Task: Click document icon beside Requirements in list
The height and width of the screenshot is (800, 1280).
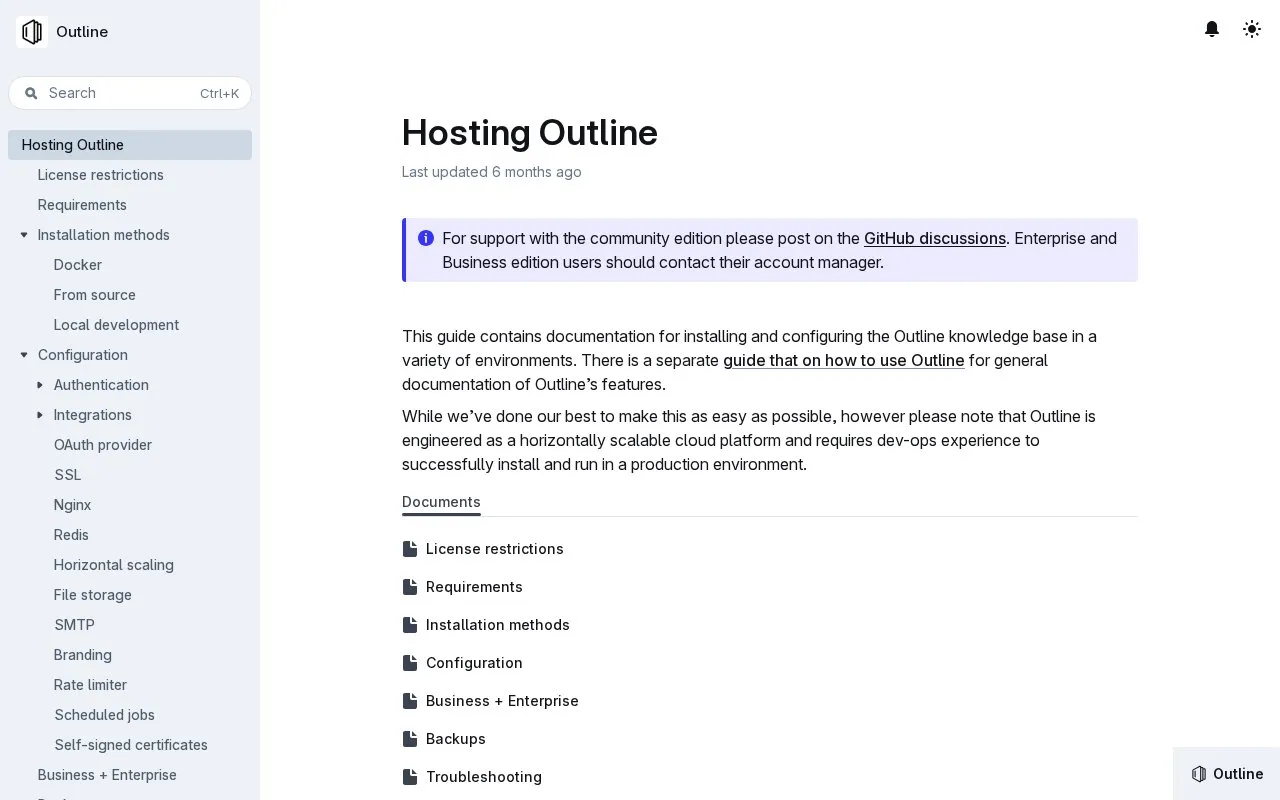Action: pyautogui.click(x=410, y=587)
